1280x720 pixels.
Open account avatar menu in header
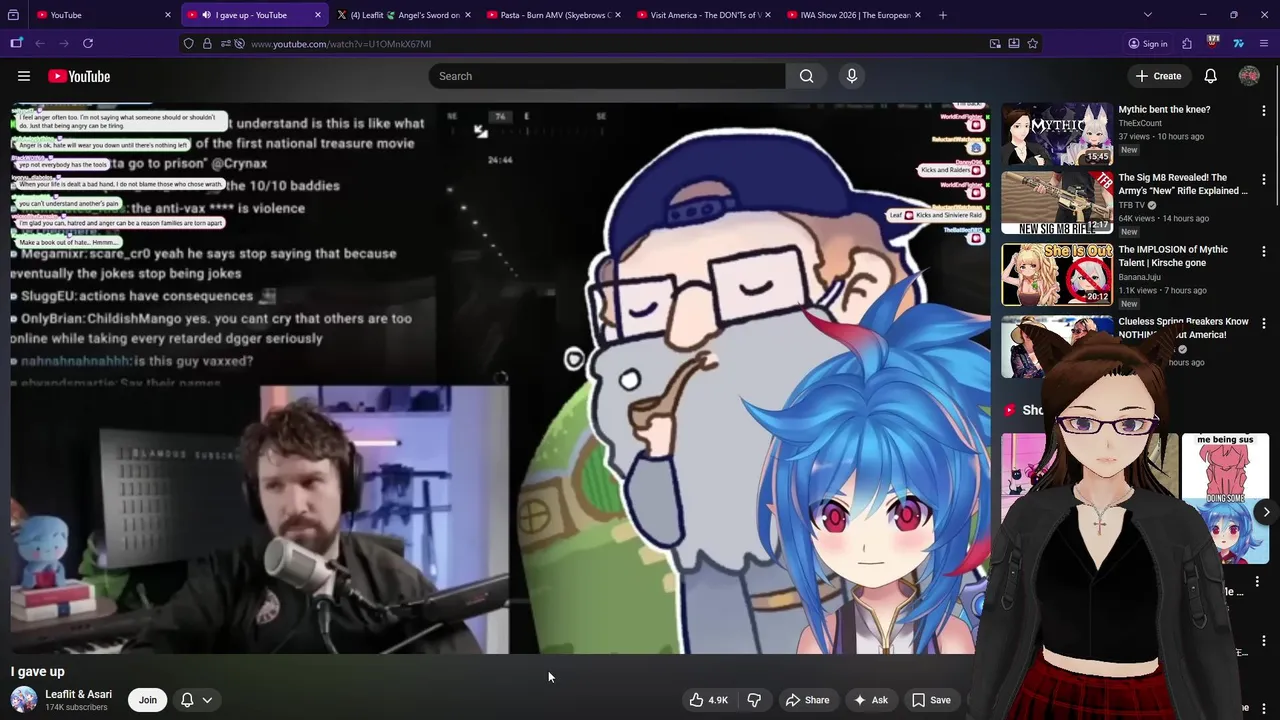(x=1249, y=76)
